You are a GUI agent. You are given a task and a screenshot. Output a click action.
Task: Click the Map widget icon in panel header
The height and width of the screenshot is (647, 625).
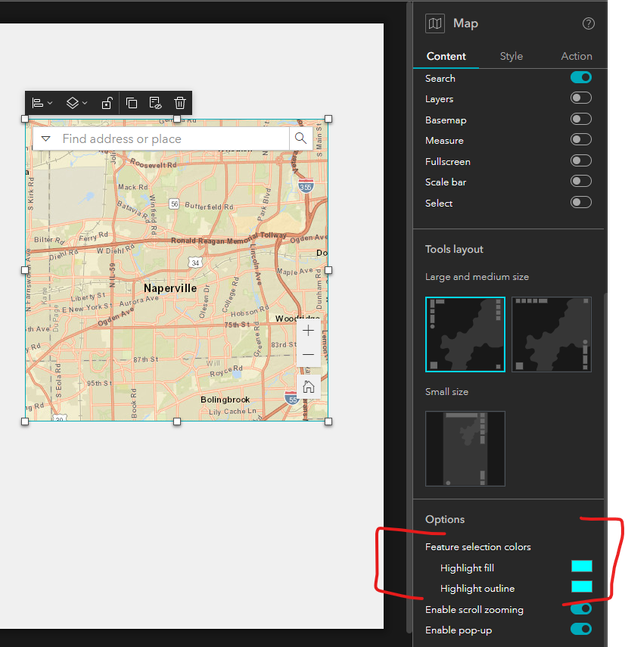[435, 23]
